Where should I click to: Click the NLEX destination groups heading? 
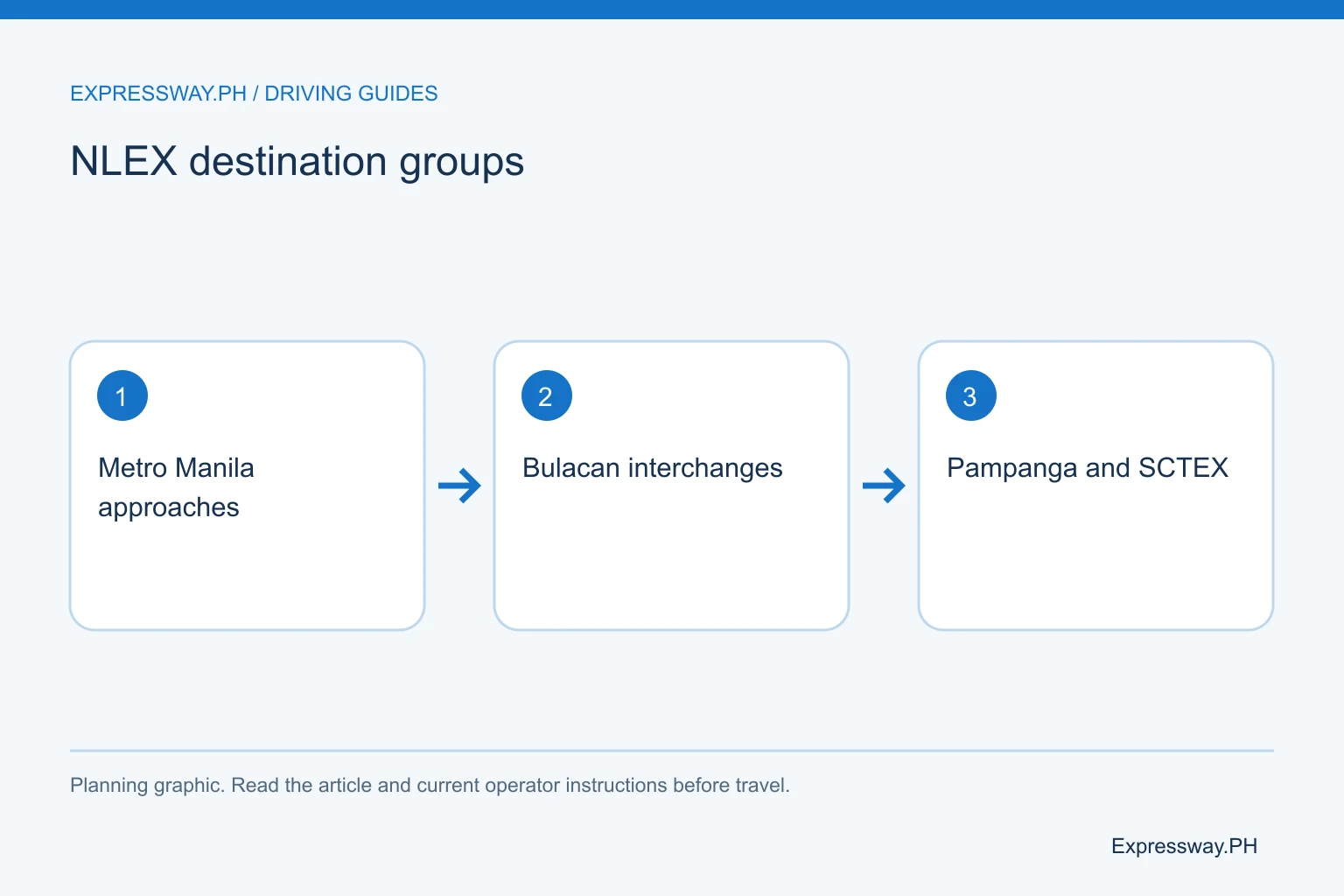[x=297, y=162]
